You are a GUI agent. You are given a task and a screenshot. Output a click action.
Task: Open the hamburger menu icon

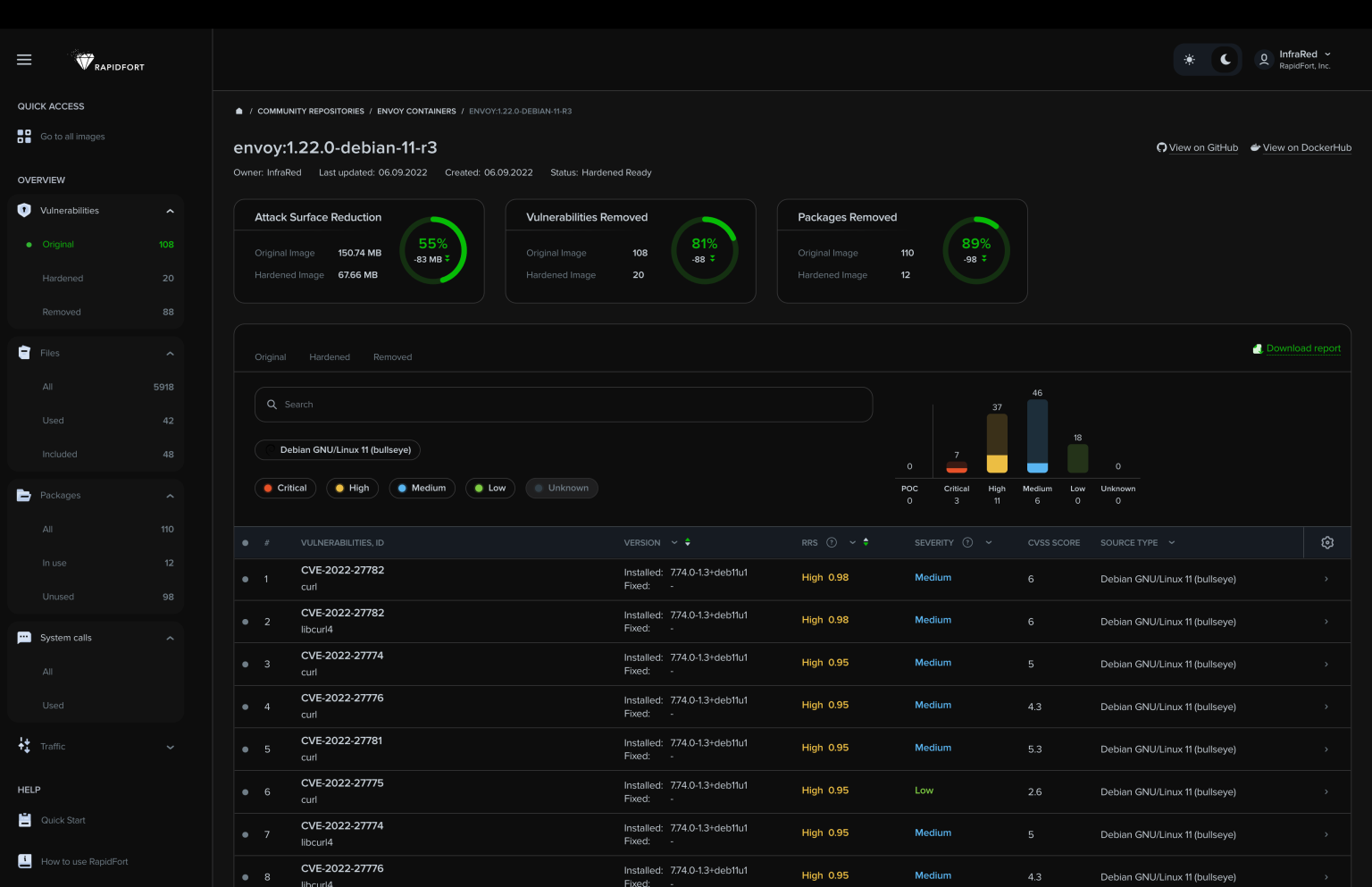[x=24, y=60]
